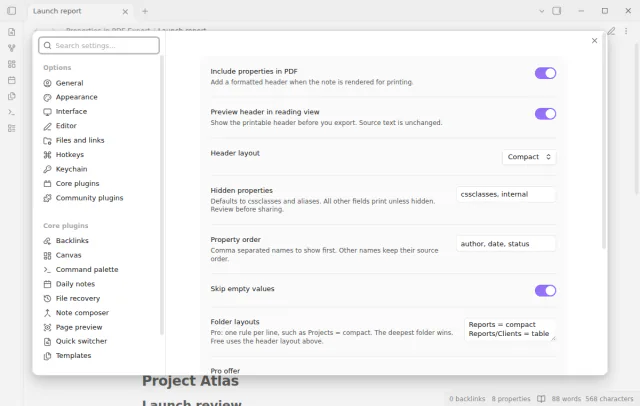Open Files and links settings
640x406 pixels.
[73, 140]
